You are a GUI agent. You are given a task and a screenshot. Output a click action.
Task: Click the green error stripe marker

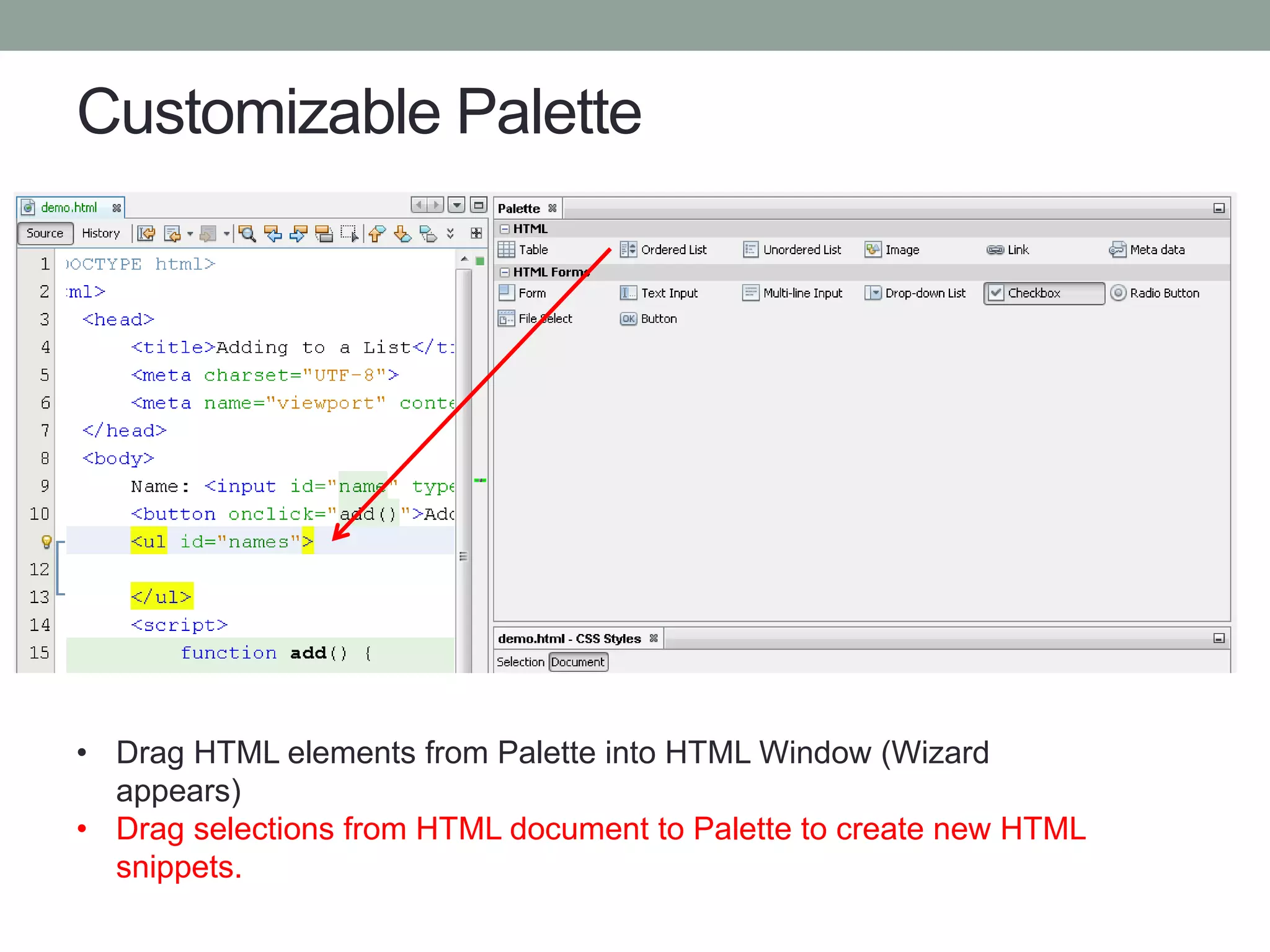[x=479, y=480]
